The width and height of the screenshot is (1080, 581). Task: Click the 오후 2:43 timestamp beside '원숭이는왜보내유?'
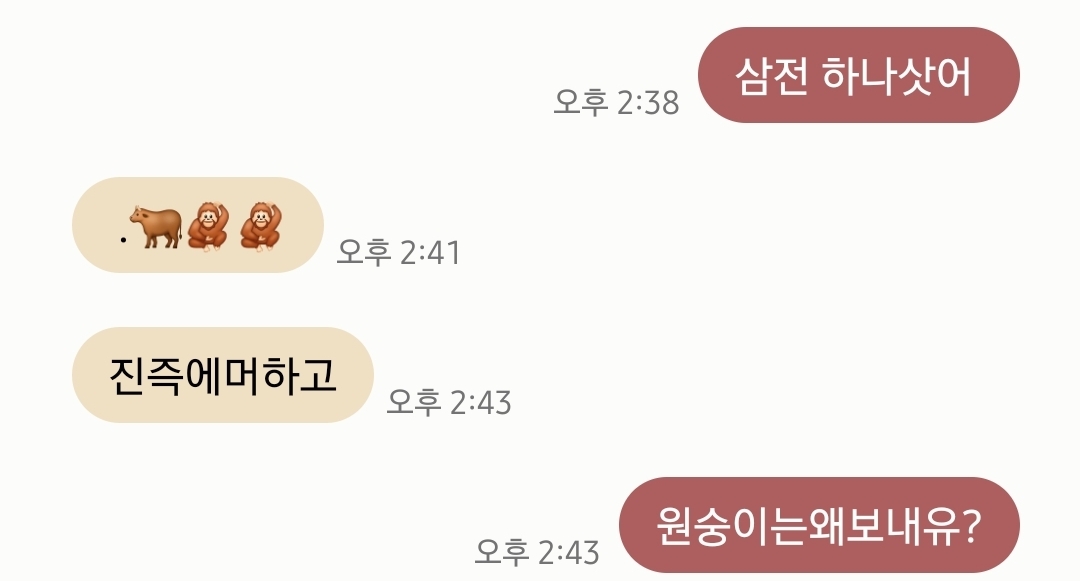537,552
